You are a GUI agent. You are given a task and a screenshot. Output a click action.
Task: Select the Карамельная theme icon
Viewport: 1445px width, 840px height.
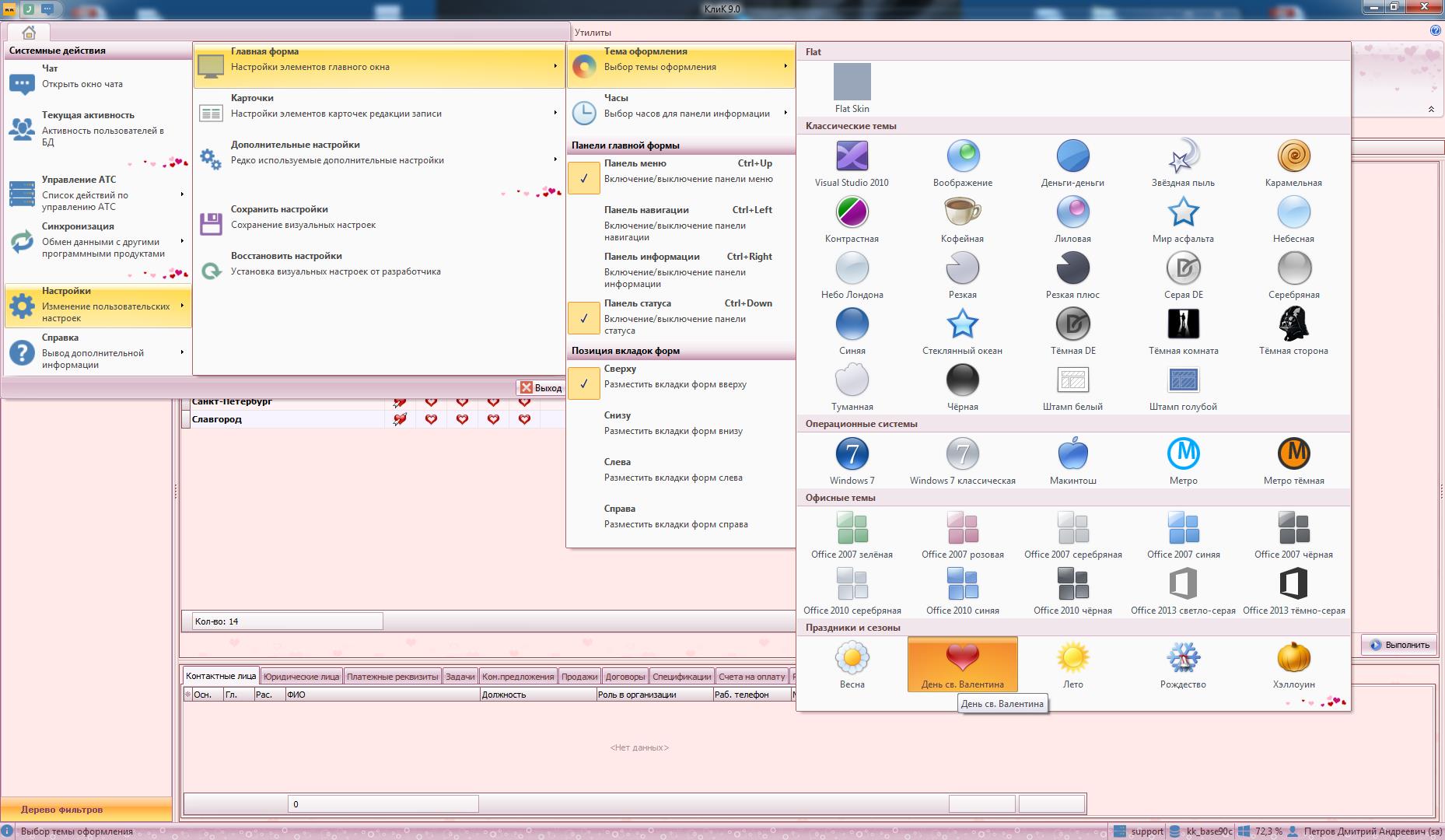[1293, 156]
